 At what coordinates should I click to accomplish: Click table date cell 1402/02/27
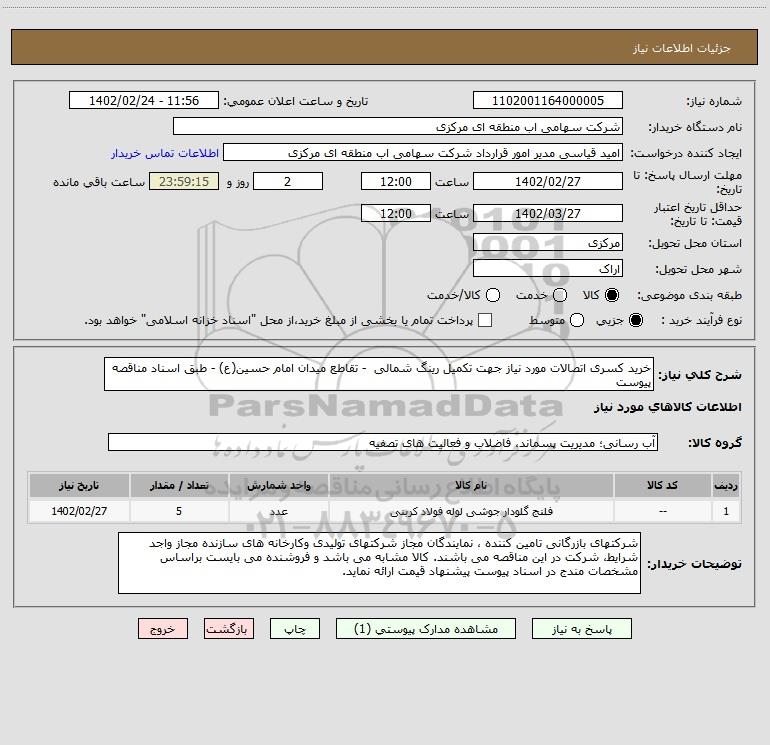[x=79, y=511]
